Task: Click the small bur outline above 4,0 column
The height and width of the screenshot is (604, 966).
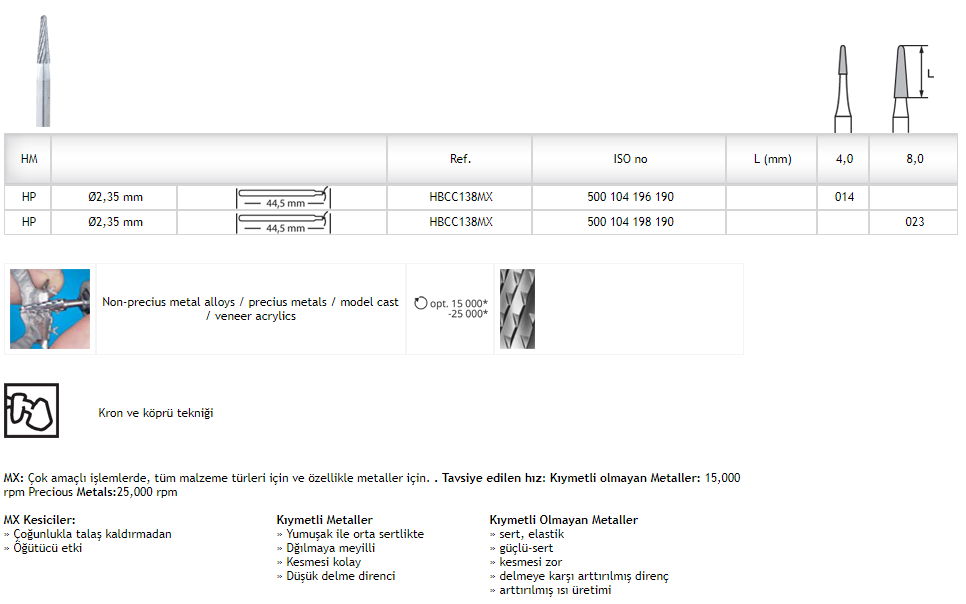Action: point(843,87)
